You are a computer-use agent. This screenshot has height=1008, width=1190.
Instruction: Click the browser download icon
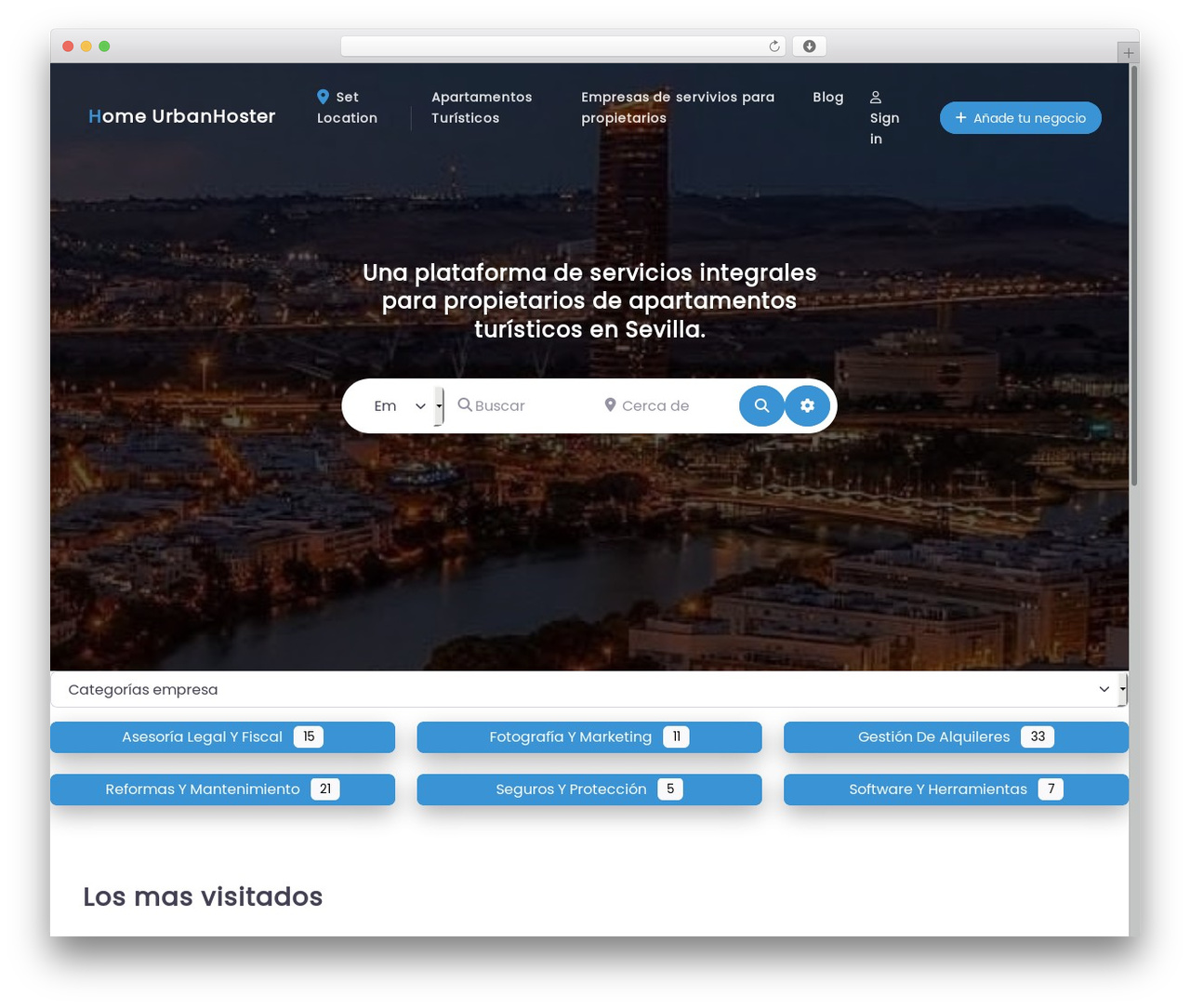coord(810,46)
